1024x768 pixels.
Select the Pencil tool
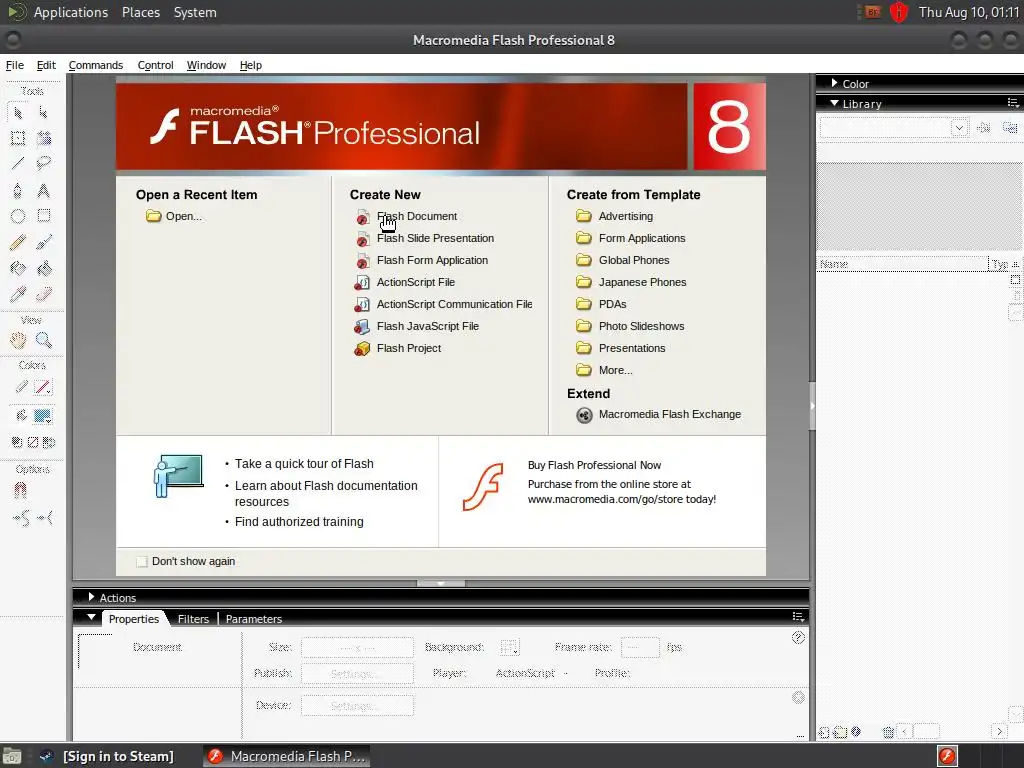pyautogui.click(x=18, y=243)
